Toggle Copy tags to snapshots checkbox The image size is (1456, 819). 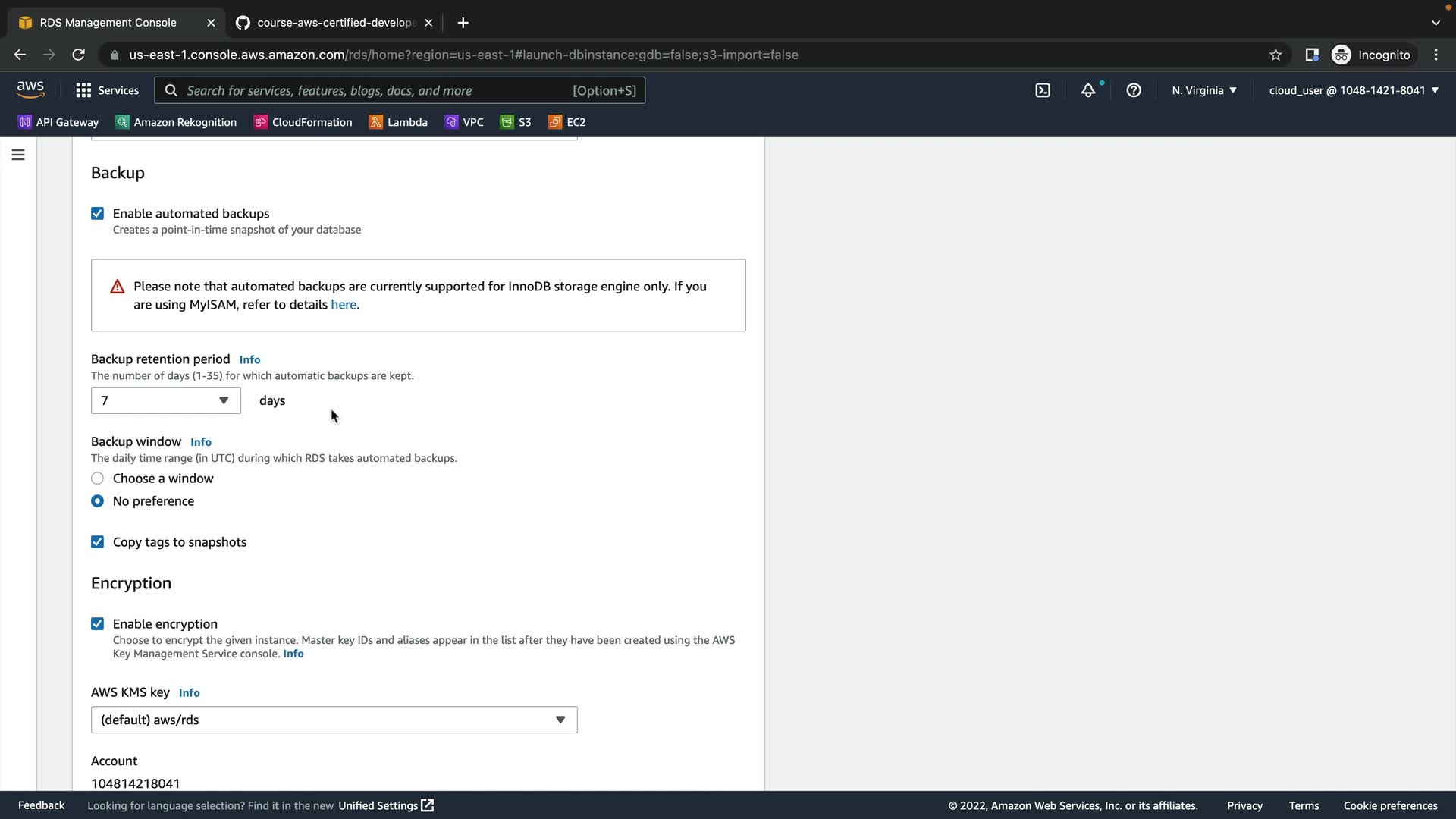(x=97, y=542)
